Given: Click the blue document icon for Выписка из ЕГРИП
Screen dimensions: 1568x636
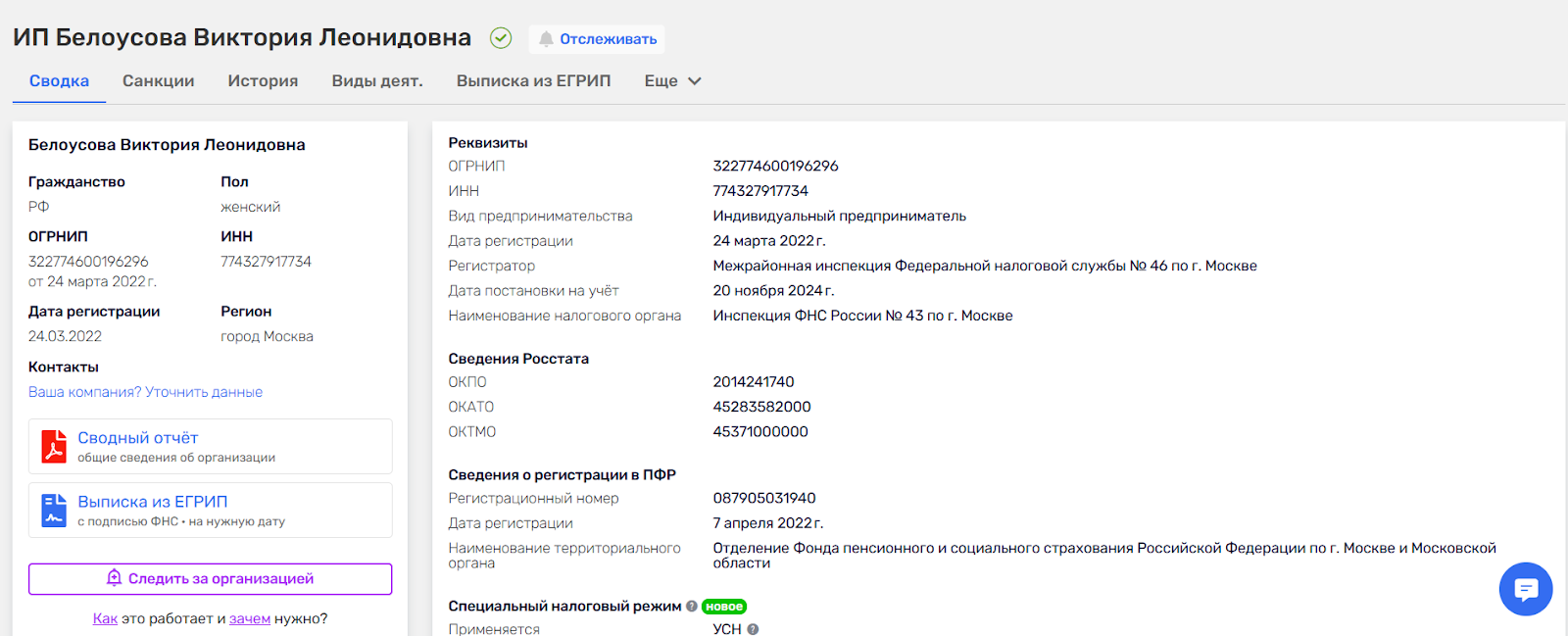Looking at the screenshot, I should click(x=54, y=511).
